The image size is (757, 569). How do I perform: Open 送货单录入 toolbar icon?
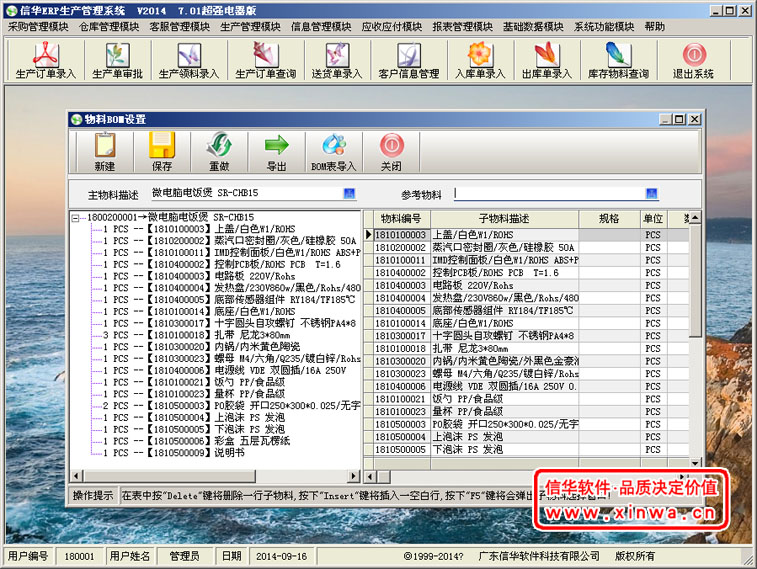point(337,60)
